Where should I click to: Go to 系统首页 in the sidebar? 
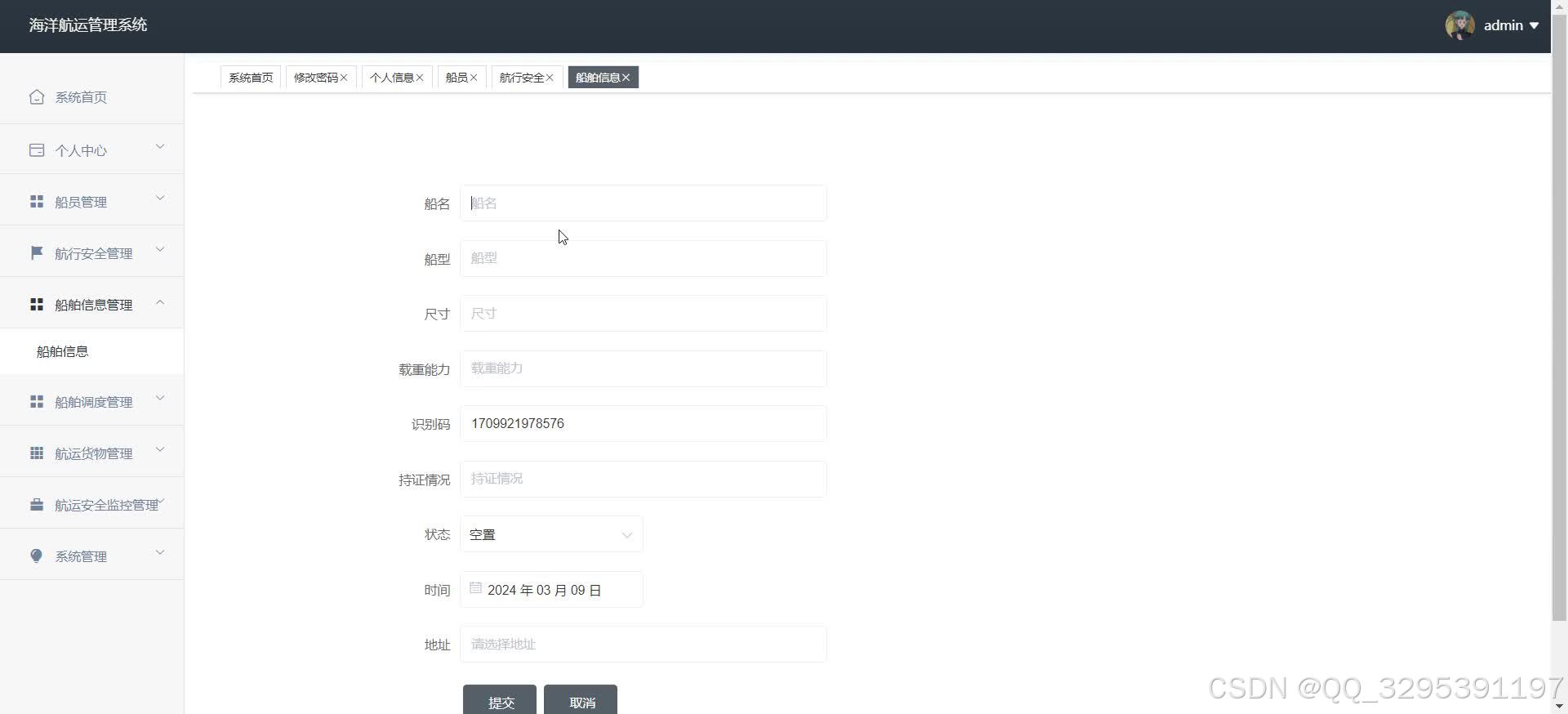(x=91, y=97)
